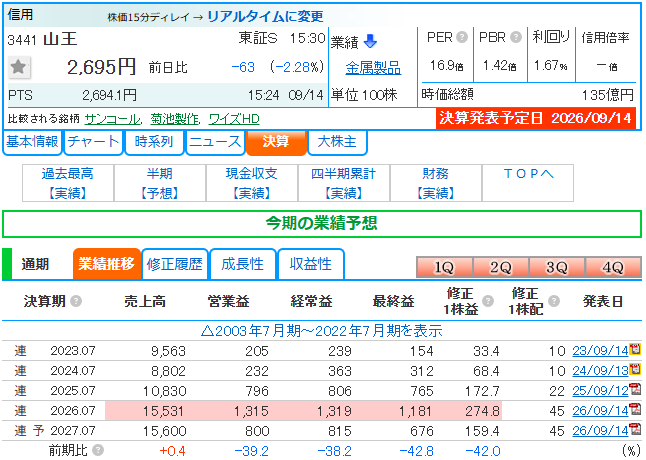Open the 26/09/14 link in the 2027.07 row
This screenshot has height=460, width=646.
click(x=600, y=431)
